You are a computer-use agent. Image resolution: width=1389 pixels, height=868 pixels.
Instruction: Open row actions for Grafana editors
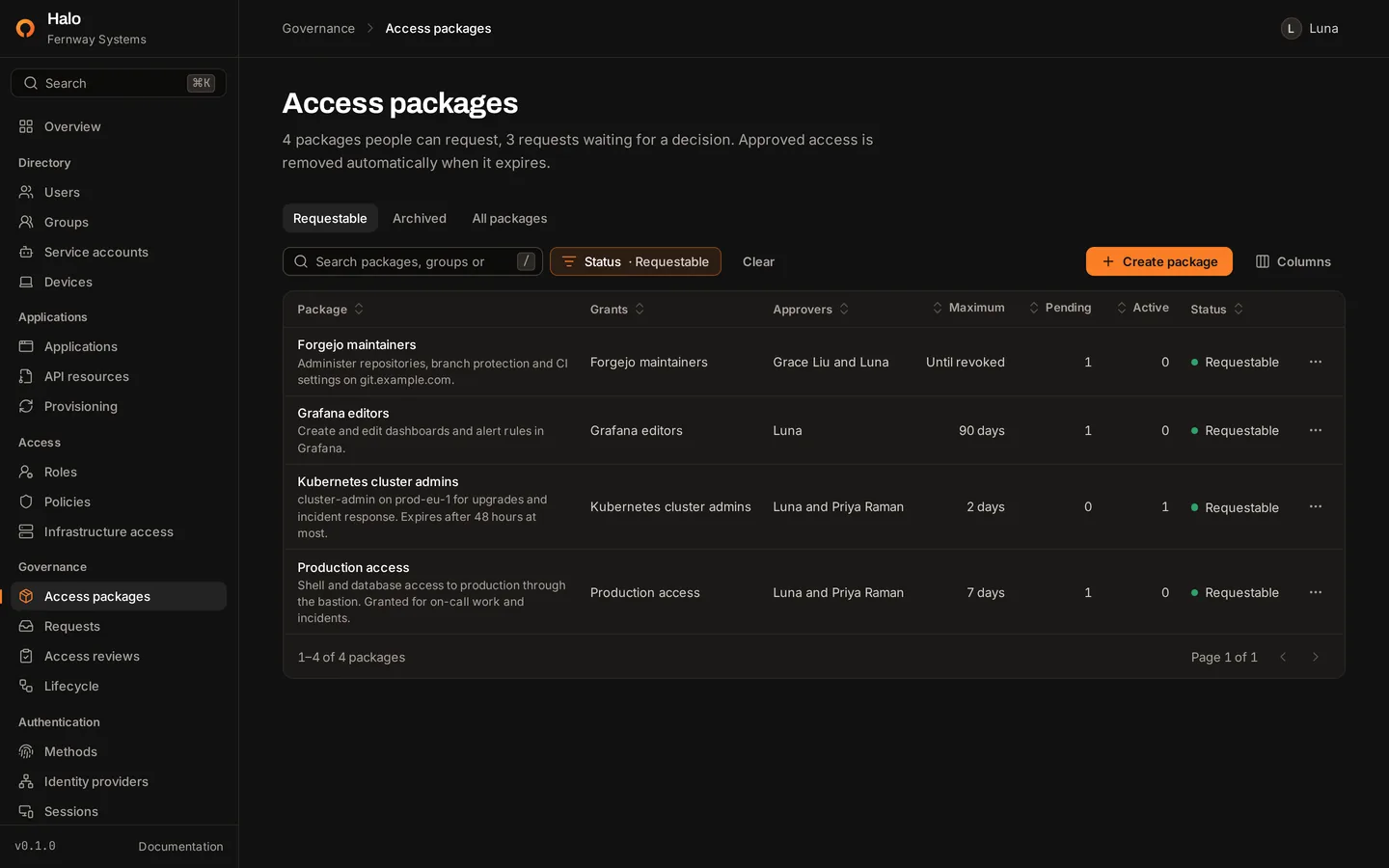pos(1315,430)
